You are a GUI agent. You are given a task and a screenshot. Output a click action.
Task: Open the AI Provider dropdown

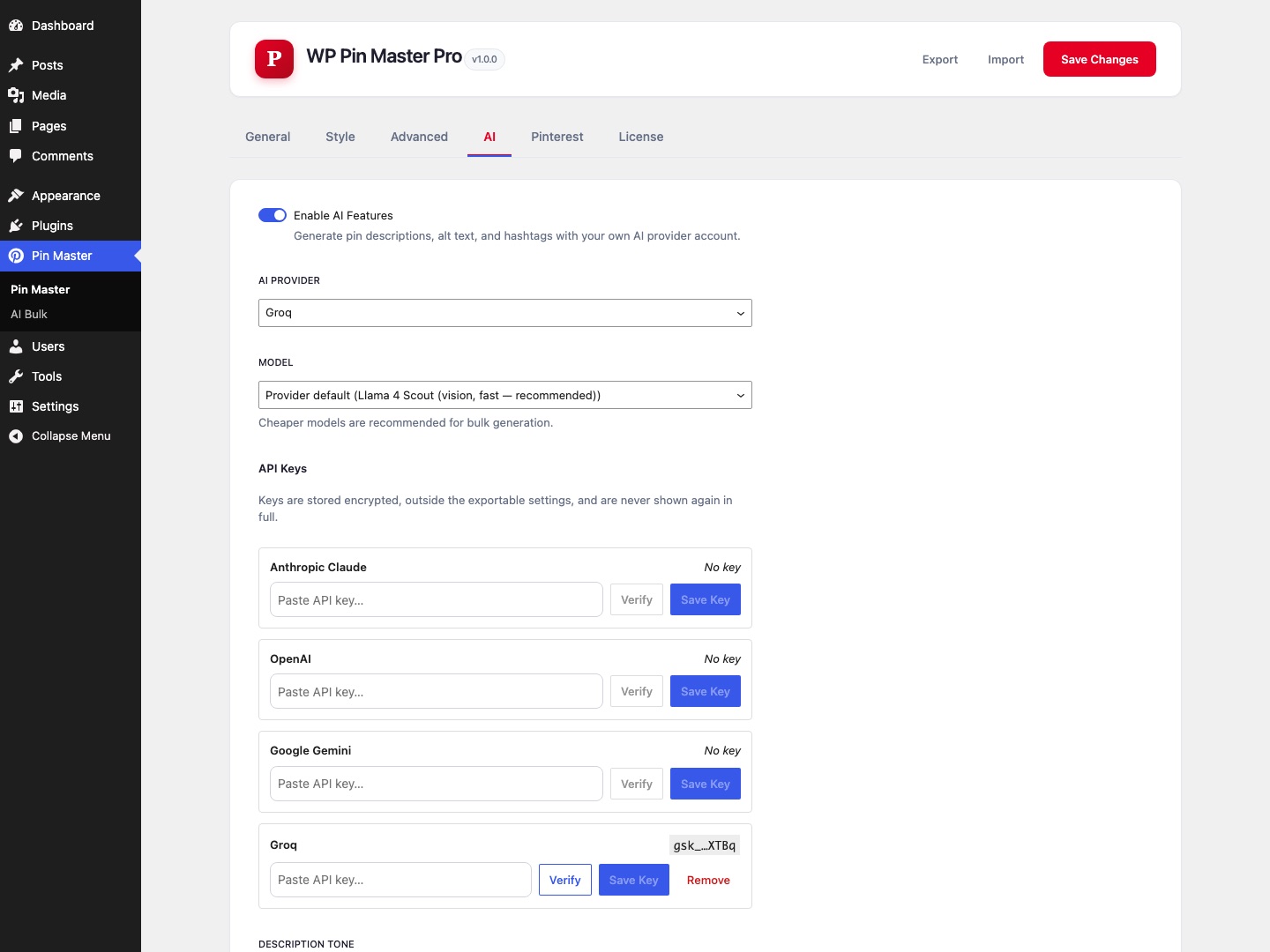(x=505, y=313)
